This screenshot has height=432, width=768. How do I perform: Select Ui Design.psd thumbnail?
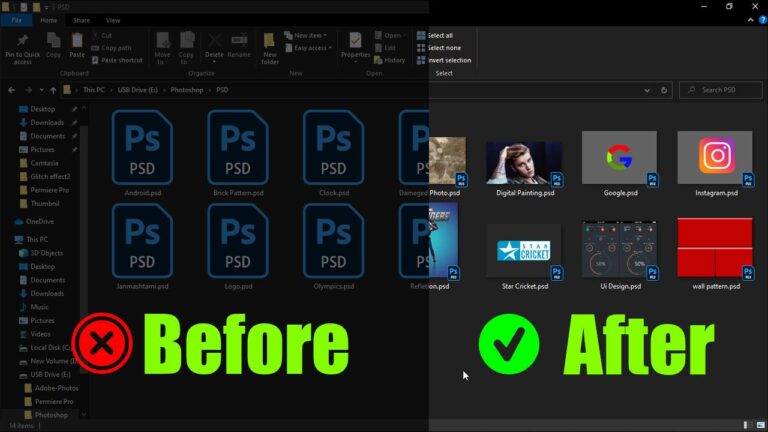(x=620, y=249)
